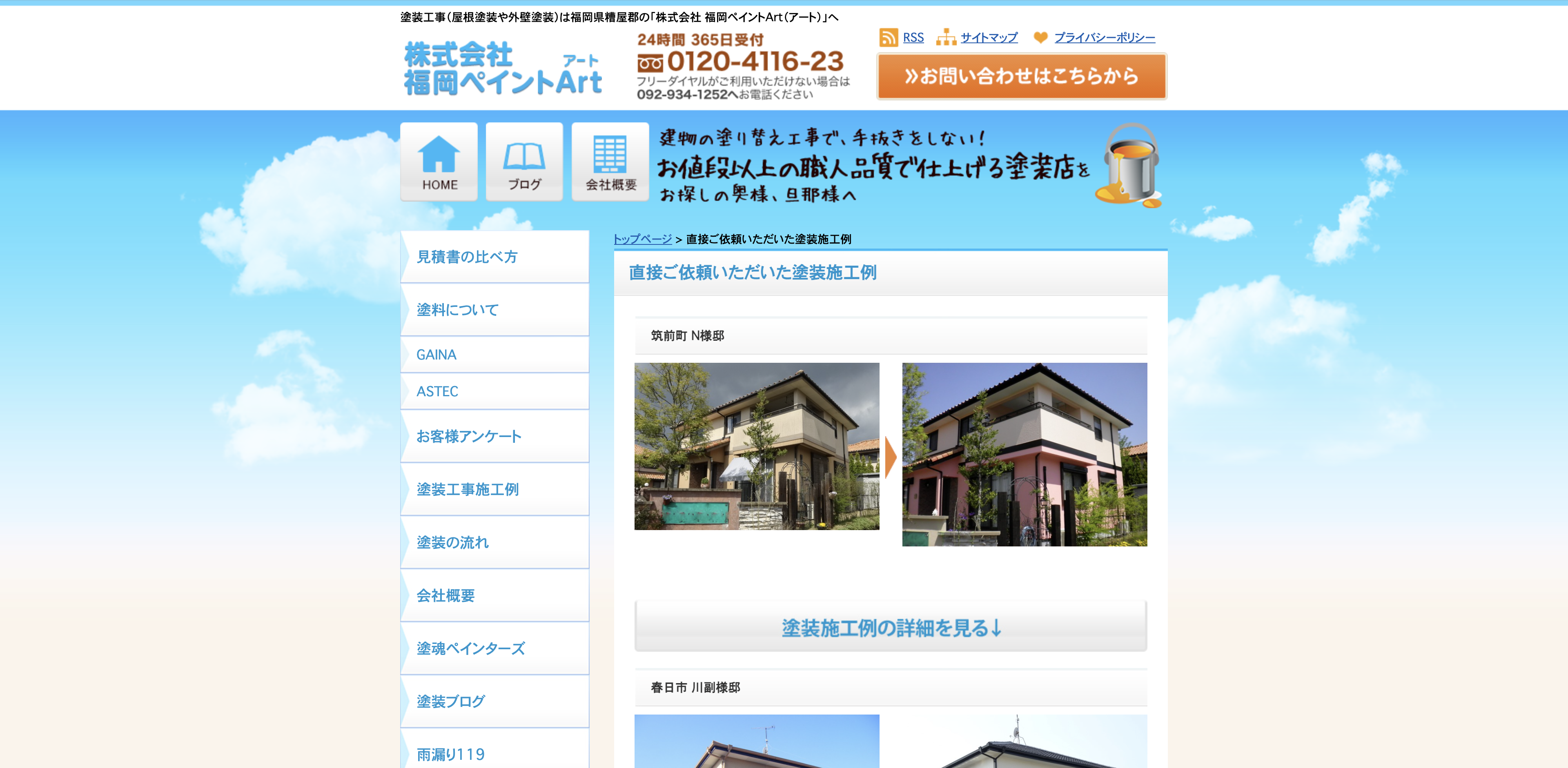Go to トップページ breadcrumb link
Image resolution: width=1568 pixels, height=768 pixels.
tap(642, 239)
